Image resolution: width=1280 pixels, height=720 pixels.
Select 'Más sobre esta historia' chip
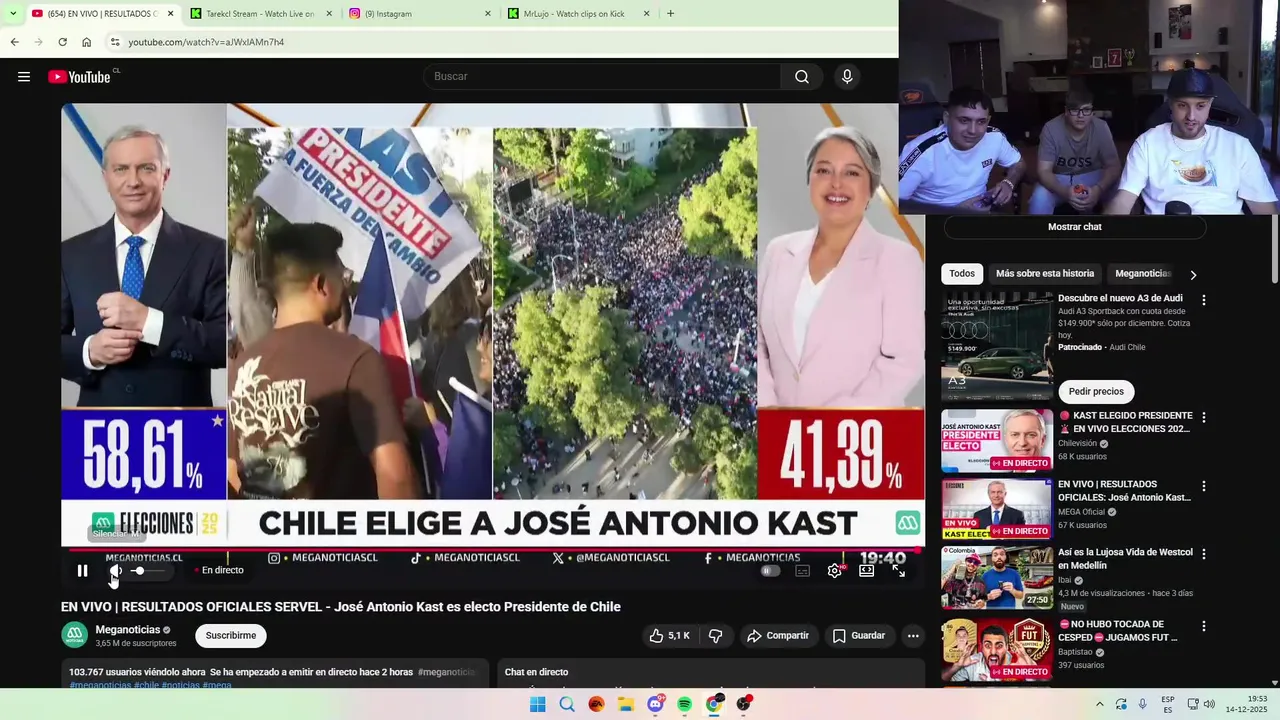tap(1045, 273)
